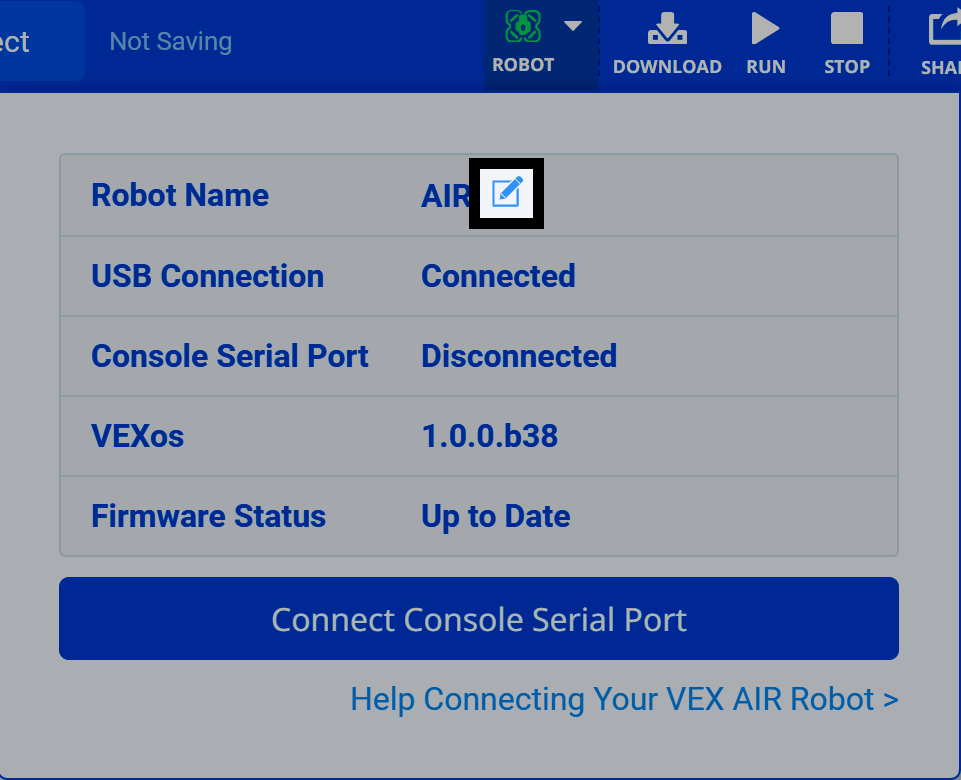The width and height of the screenshot is (961, 780).
Task: Click the Connected USB status value
Action: pyautogui.click(x=498, y=276)
